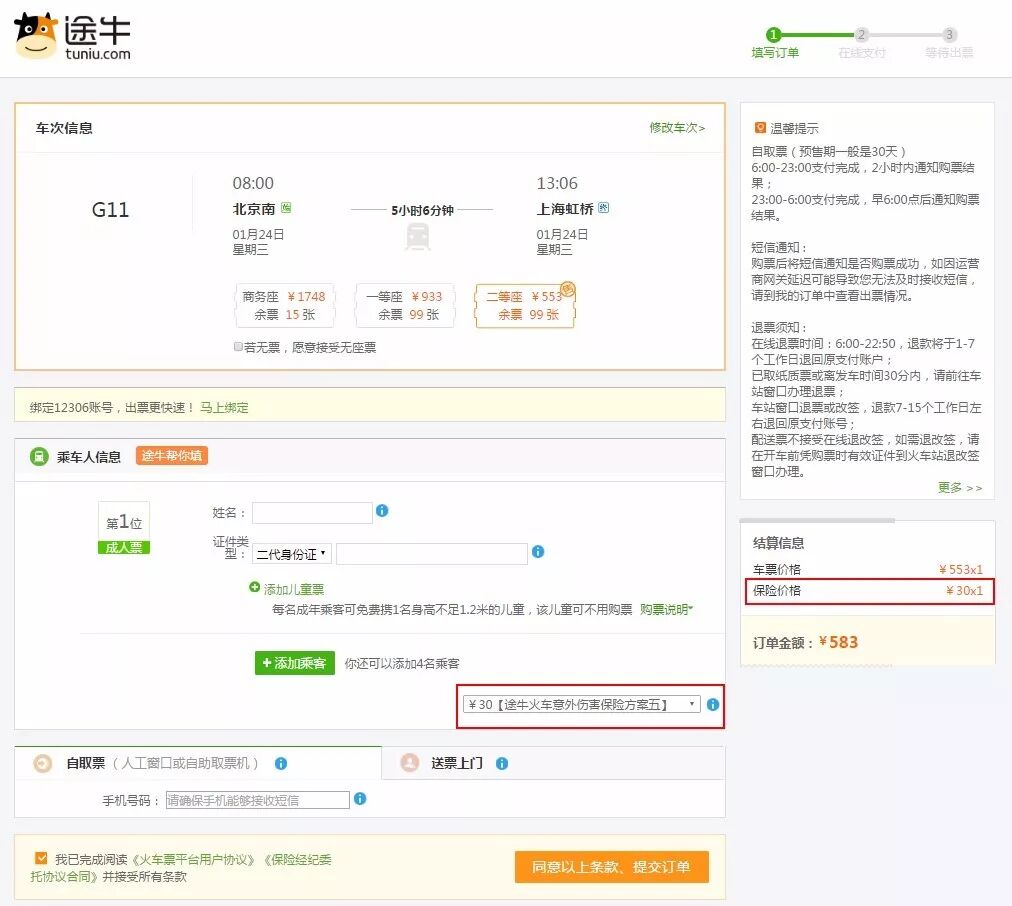The height and width of the screenshot is (906, 1012).
Task: Click the train icon between stations
Action: [x=417, y=238]
